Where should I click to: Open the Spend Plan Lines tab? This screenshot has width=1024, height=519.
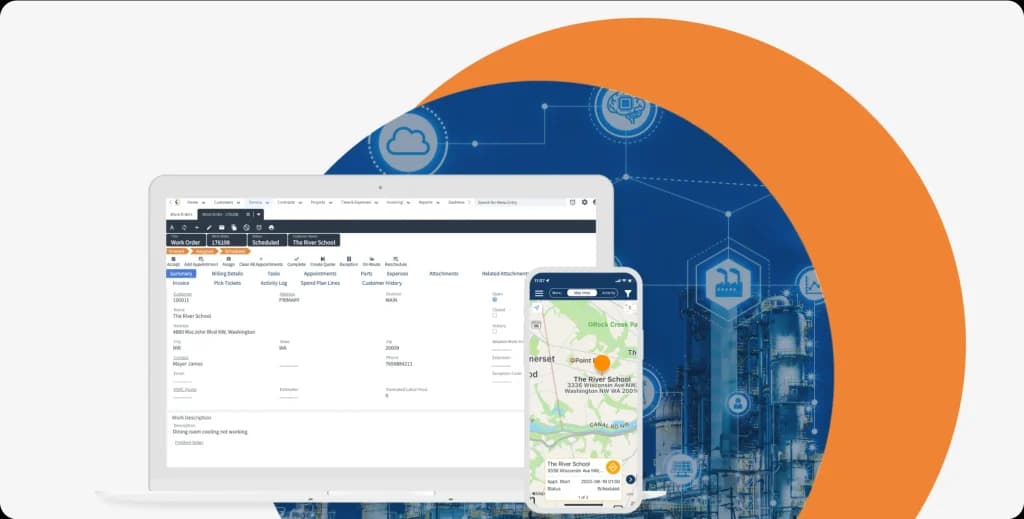click(320, 283)
